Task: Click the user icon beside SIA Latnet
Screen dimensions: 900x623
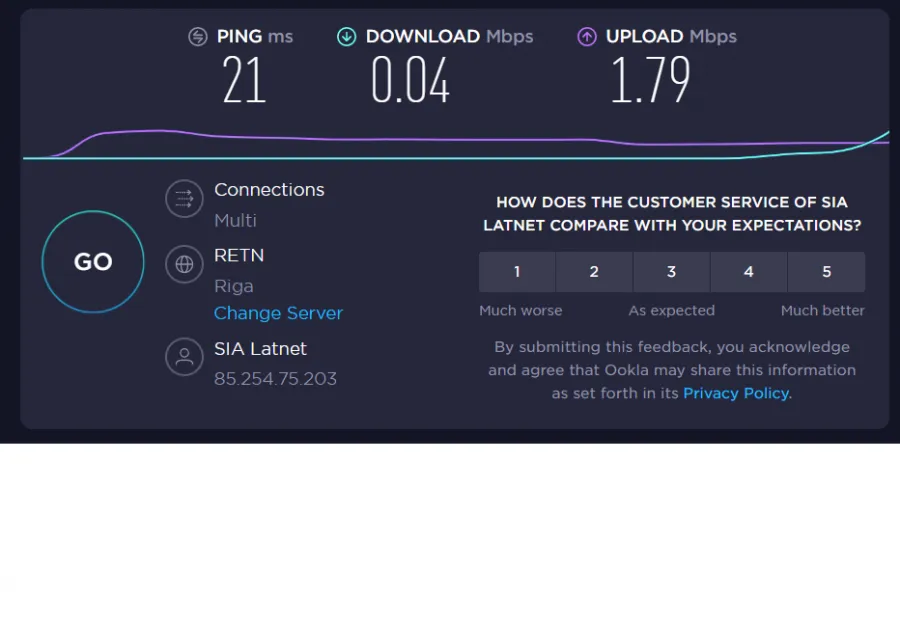Action: pyautogui.click(x=184, y=357)
